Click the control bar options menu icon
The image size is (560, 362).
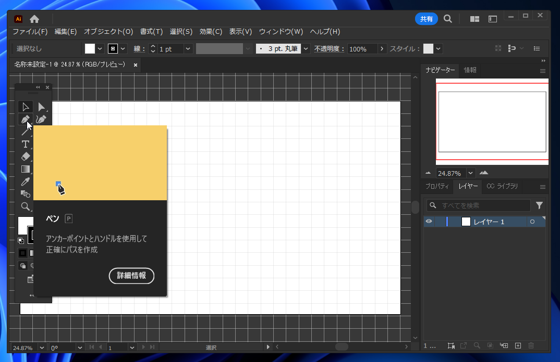[x=536, y=49]
